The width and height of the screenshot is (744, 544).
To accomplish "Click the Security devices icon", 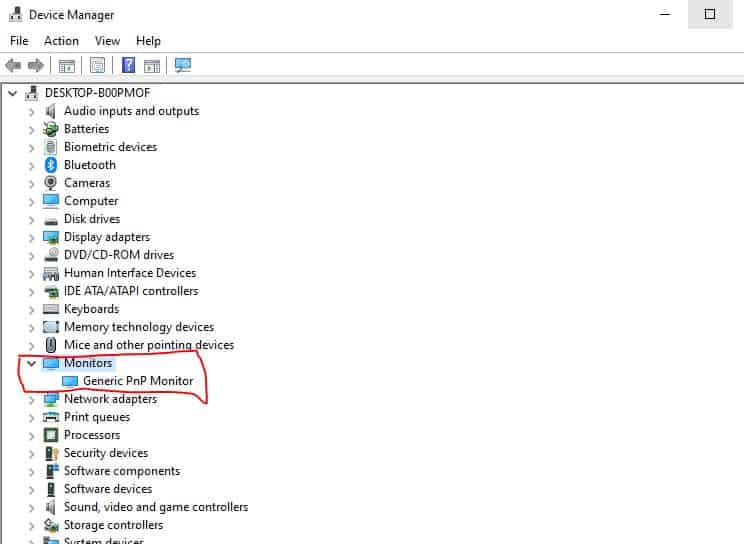I will (51, 453).
